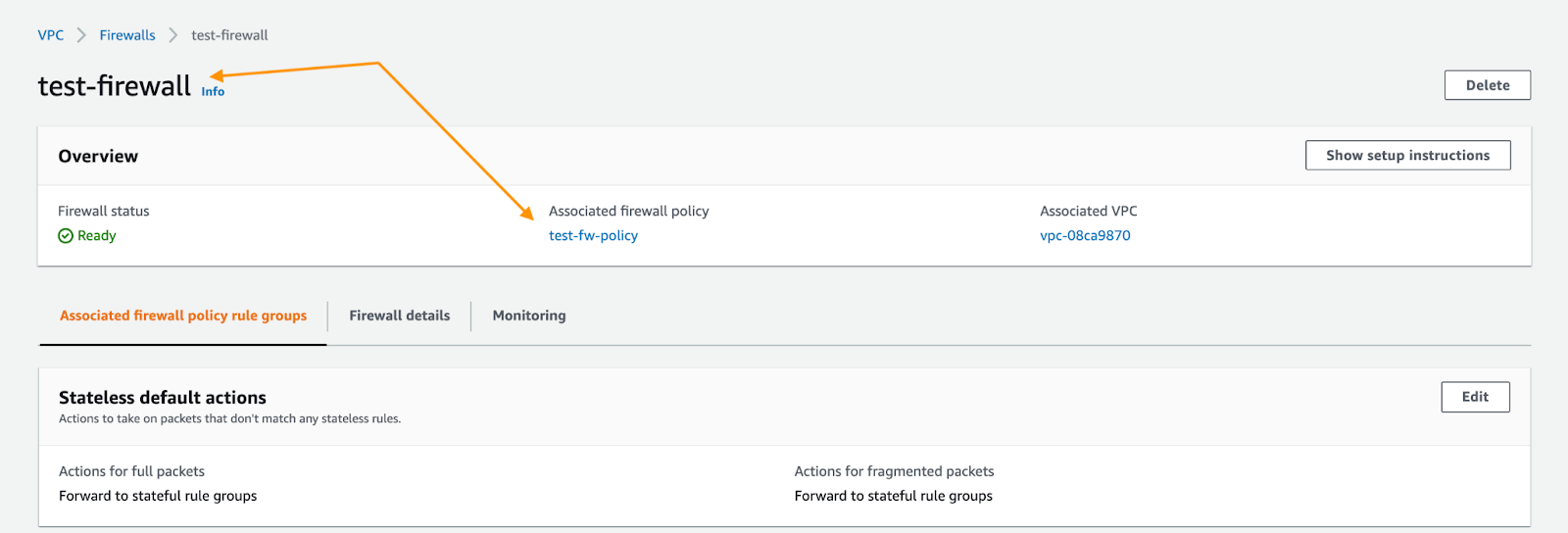Screen dimensions: 1568x533
Task: Edit the Stateless default actions
Action: [x=1475, y=397]
